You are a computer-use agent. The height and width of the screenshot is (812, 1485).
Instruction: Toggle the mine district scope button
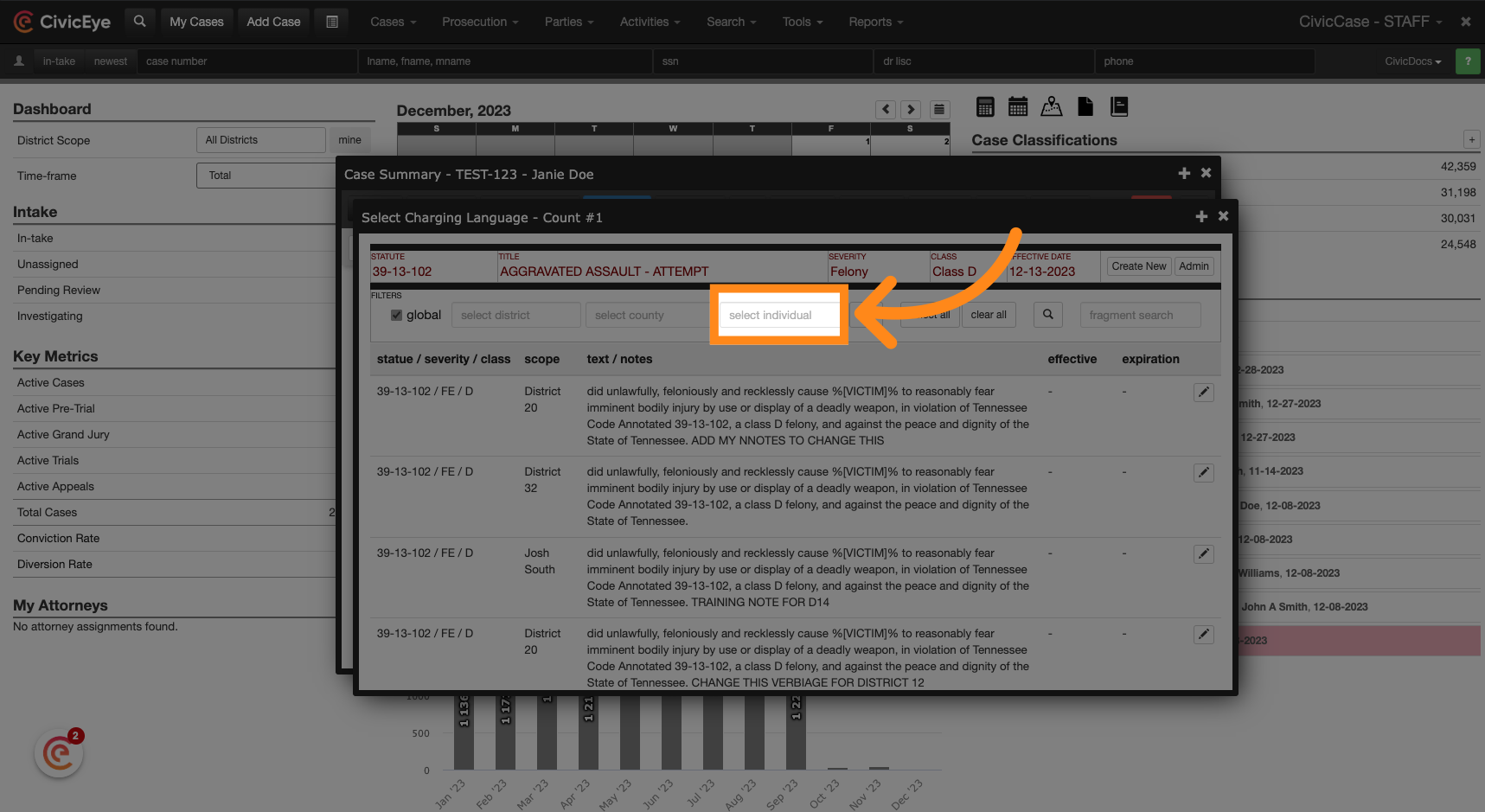coord(350,140)
